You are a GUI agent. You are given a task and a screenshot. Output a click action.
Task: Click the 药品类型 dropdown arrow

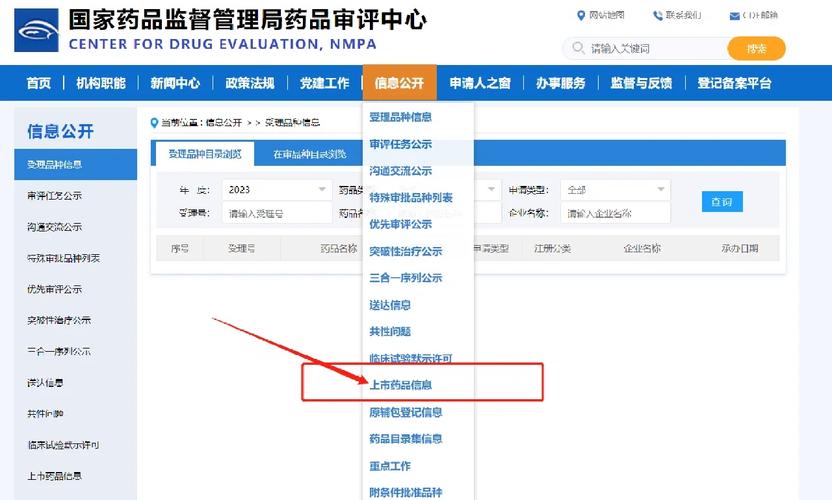(x=491, y=189)
